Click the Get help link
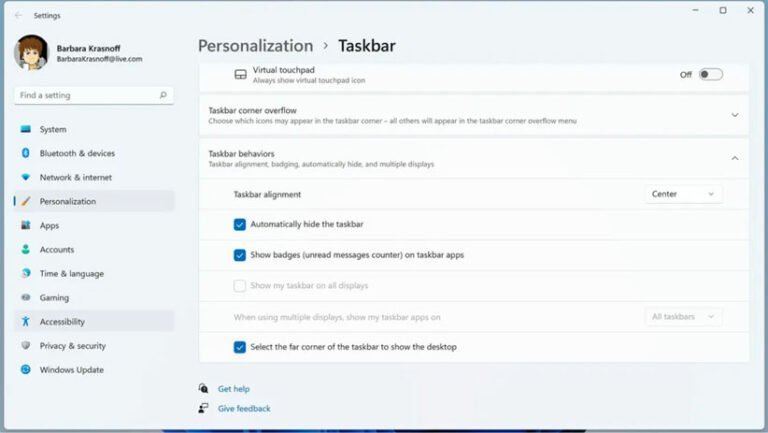This screenshot has width=768, height=433. pos(234,388)
